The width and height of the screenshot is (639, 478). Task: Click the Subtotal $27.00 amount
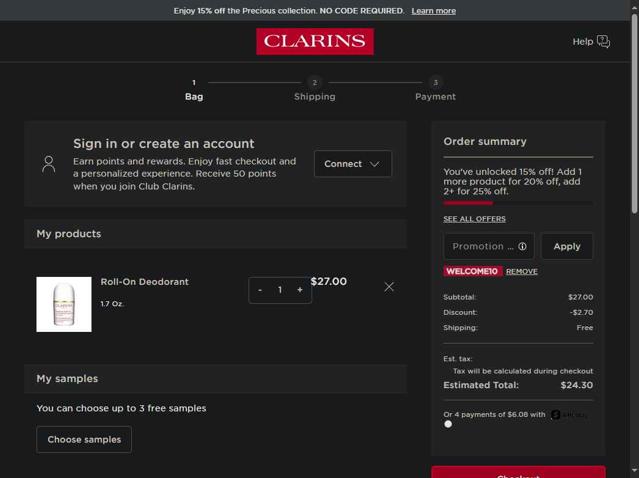pyautogui.click(x=581, y=297)
